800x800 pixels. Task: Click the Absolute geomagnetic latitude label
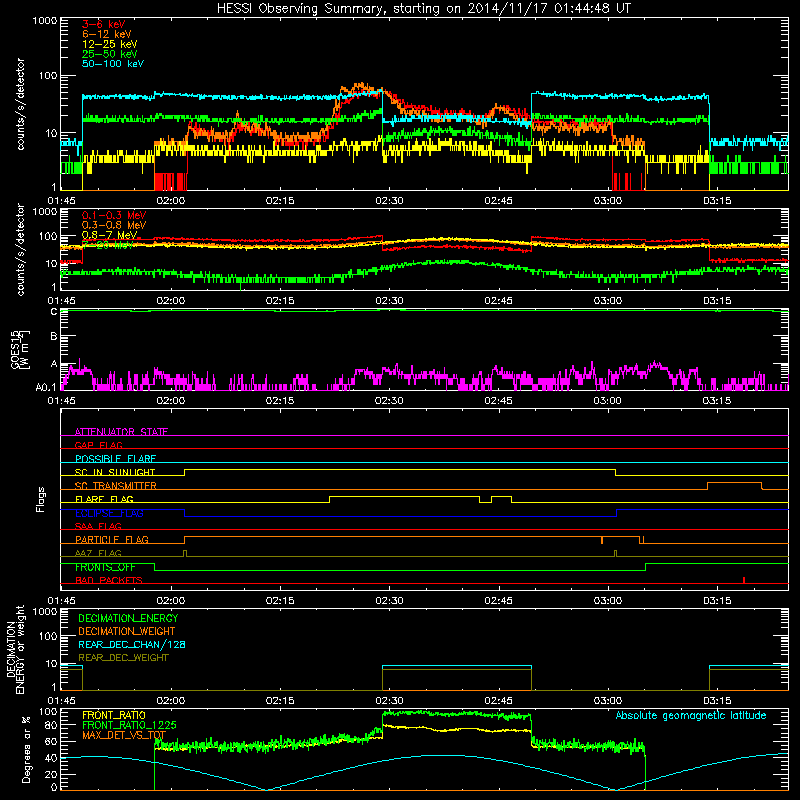point(691,715)
